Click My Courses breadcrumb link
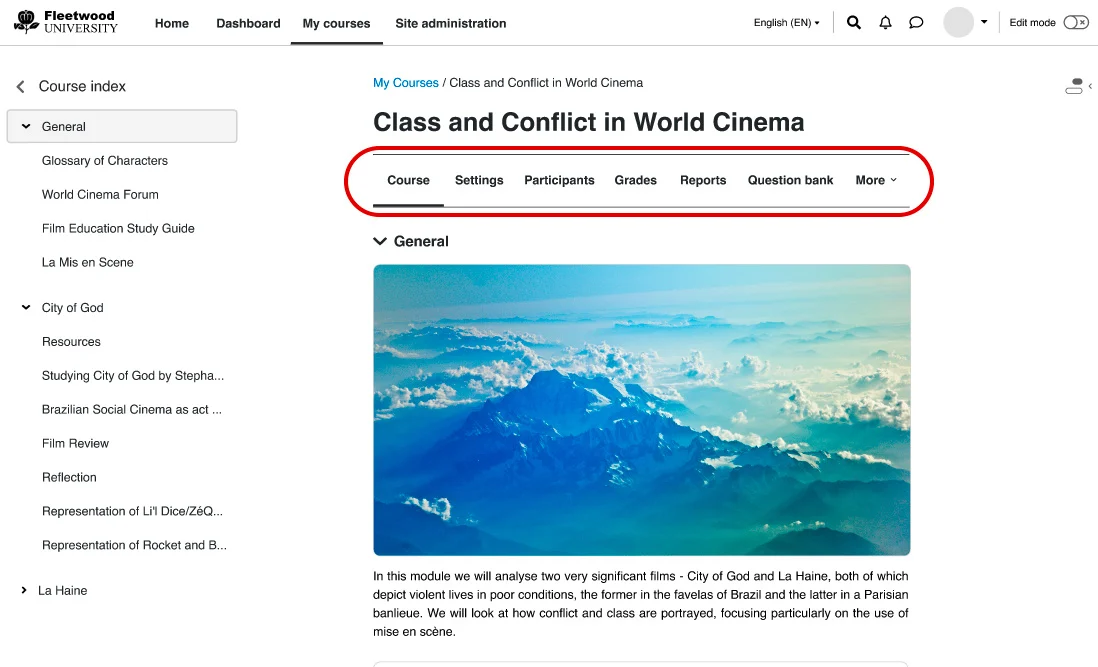The height and width of the screenshot is (667, 1098). (405, 83)
